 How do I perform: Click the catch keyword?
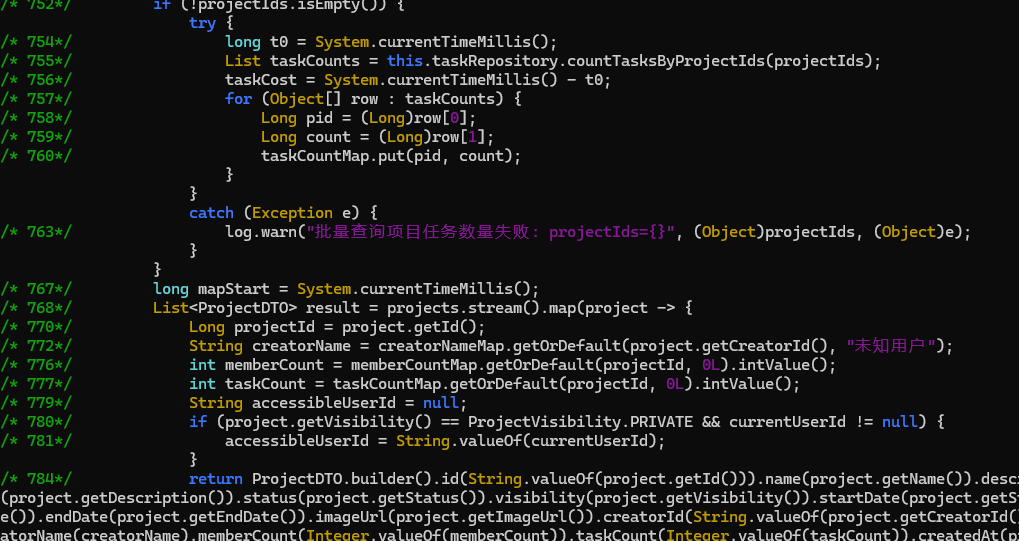[x=211, y=213]
